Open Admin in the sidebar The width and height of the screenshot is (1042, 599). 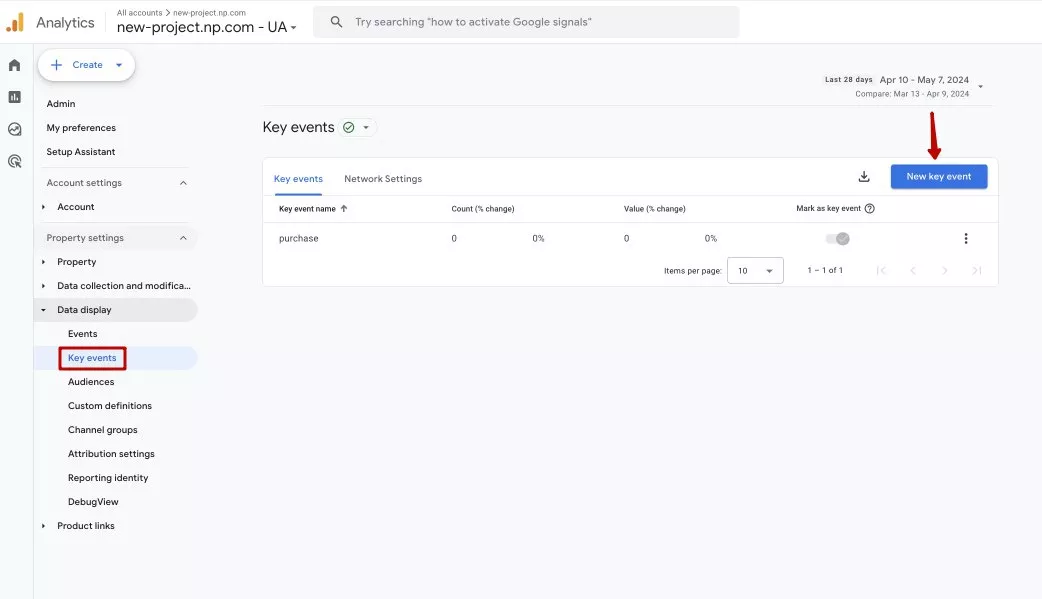pyautogui.click(x=60, y=104)
